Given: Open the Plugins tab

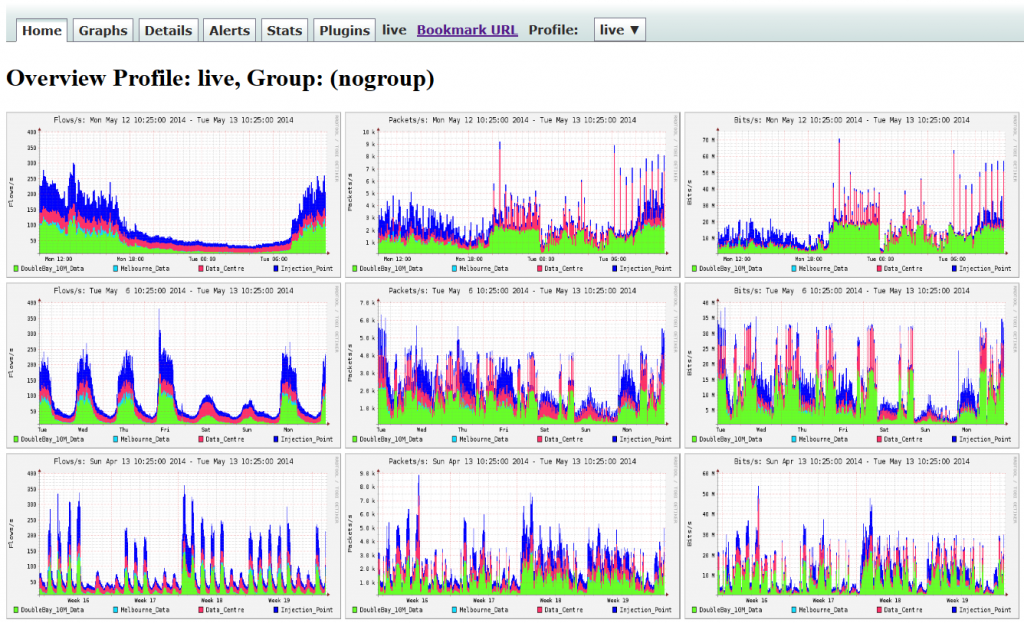Looking at the screenshot, I should pyautogui.click(x=344, y=30).
